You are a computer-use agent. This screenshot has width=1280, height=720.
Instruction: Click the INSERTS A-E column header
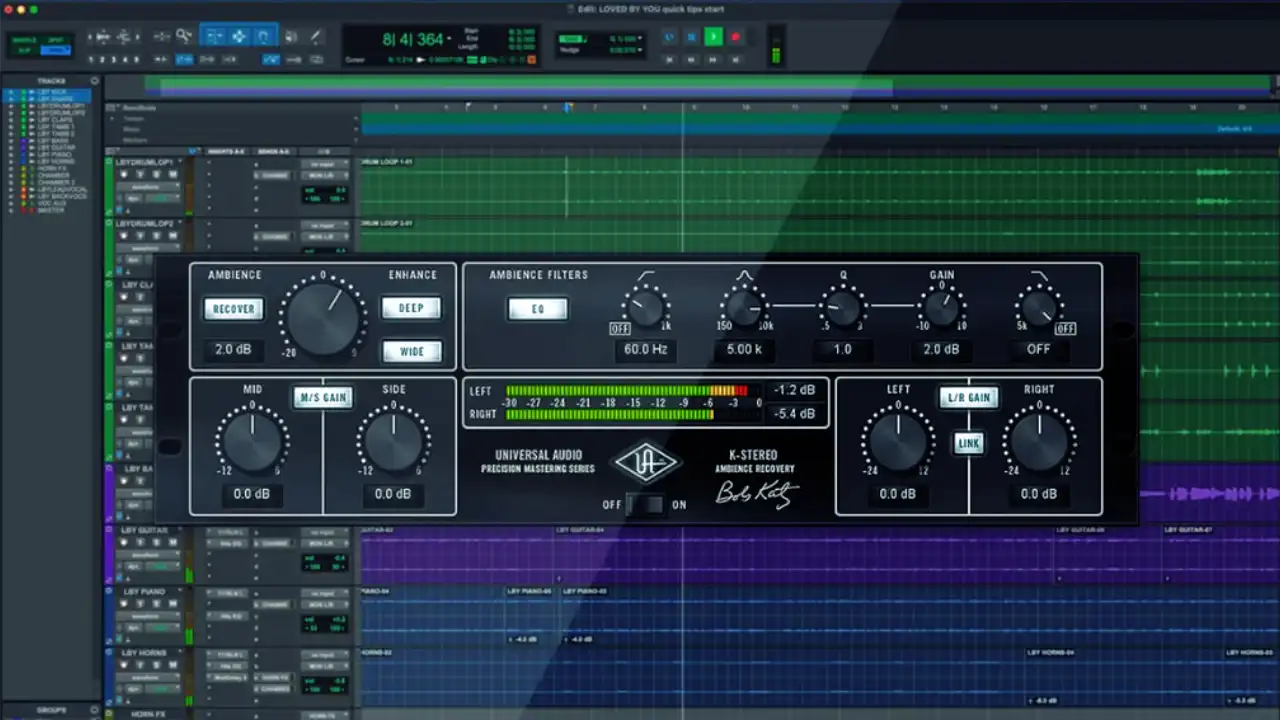pos(226,151)
